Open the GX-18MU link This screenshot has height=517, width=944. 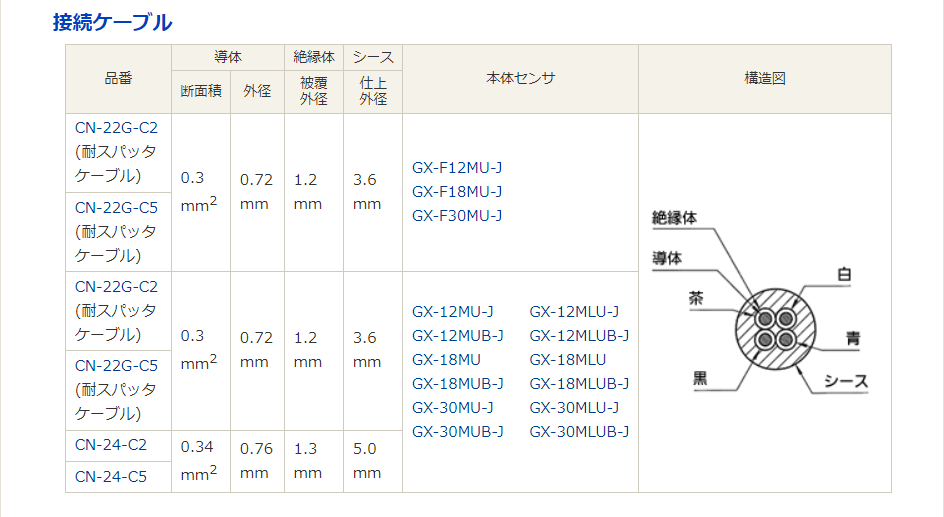(x=446, y=360)
